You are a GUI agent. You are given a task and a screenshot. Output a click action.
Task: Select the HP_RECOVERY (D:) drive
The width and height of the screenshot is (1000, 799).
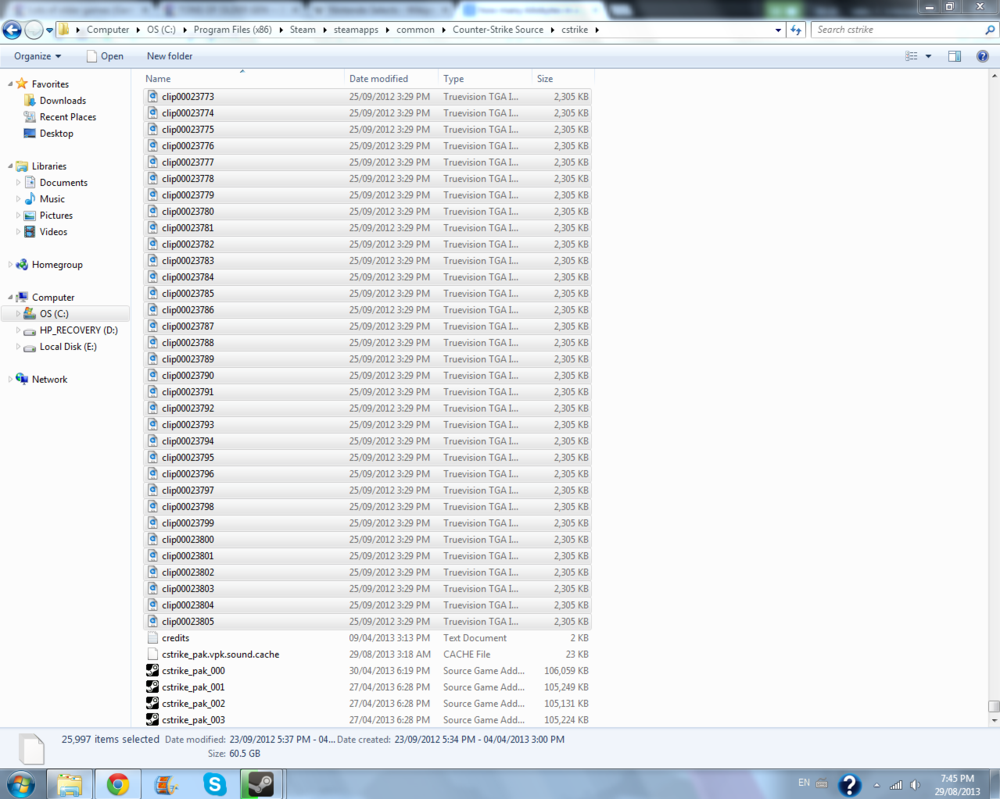(x=78, y=330)
